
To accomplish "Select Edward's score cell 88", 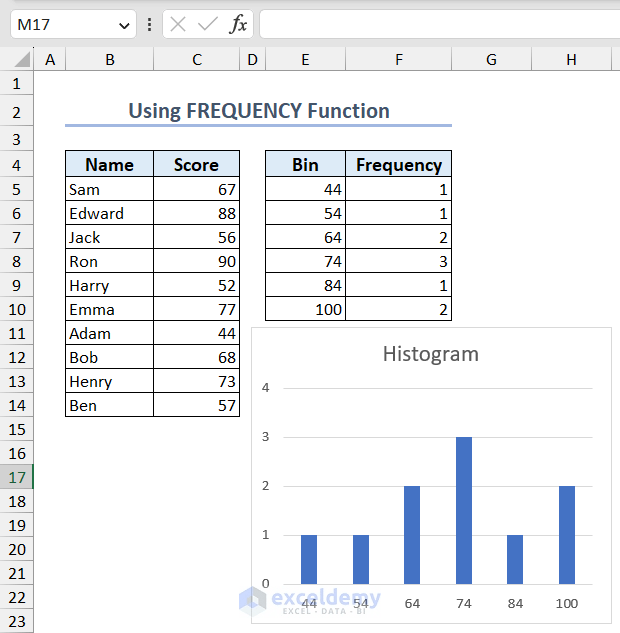I will click(197, 213).
